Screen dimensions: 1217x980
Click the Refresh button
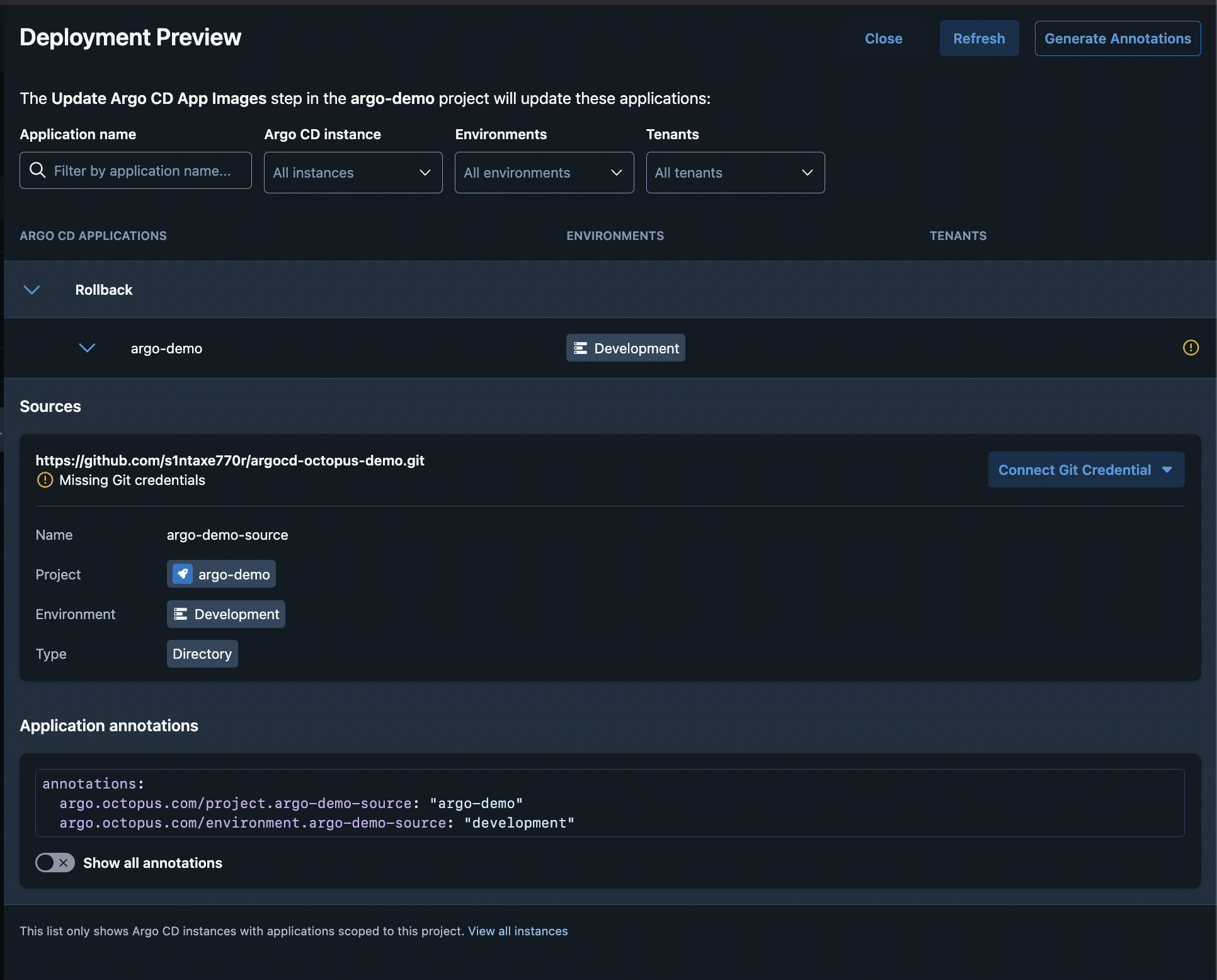979,38
